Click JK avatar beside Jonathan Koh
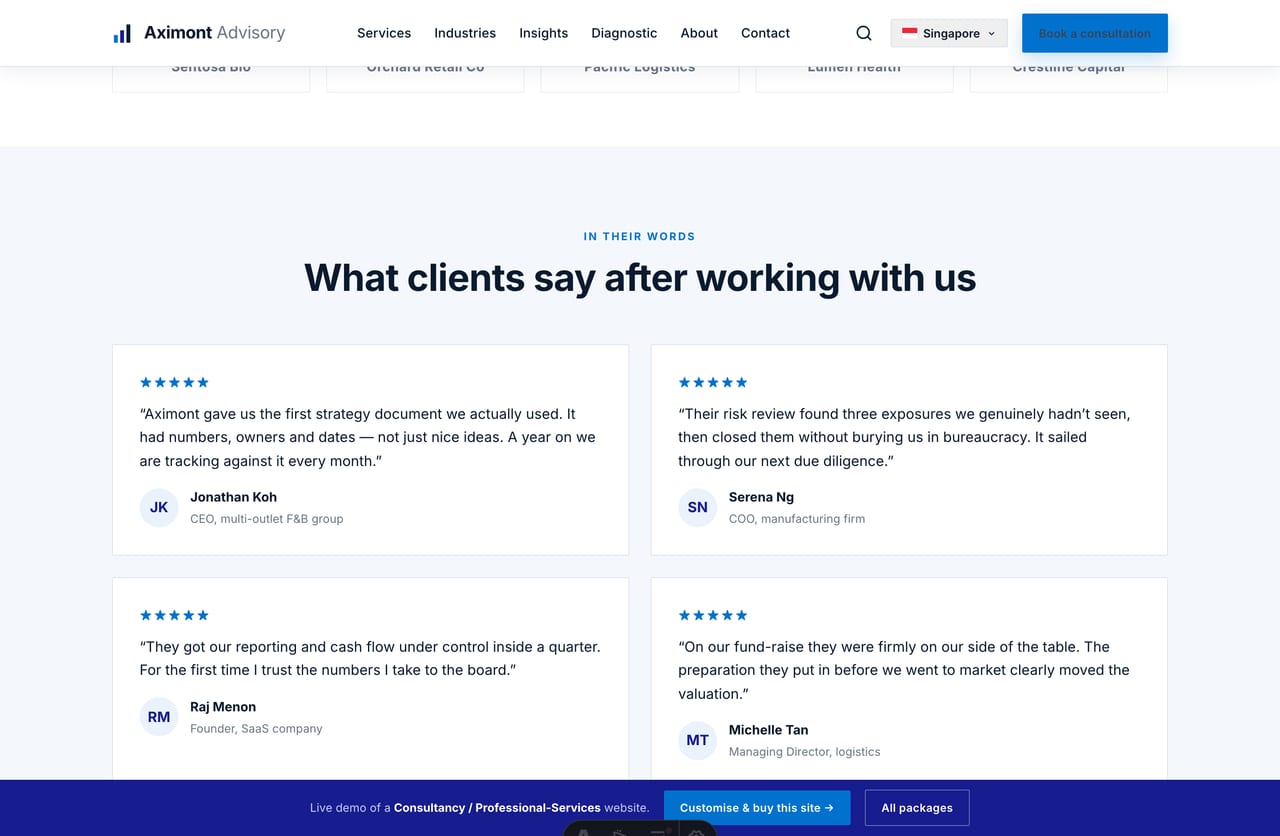Screen dimensions: 1280x836 coord(159,507)
